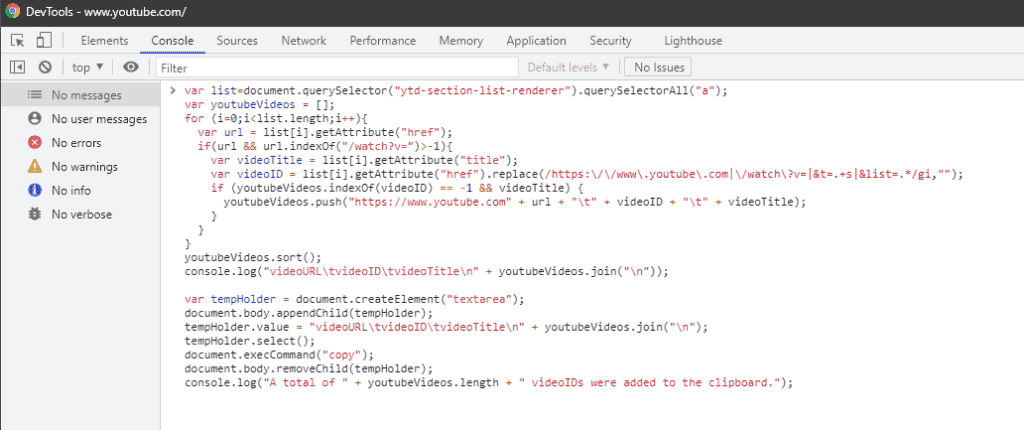This screenshot has height=430, width=1024.
Task: Switch to the Security tab
Action: (611, 41)
